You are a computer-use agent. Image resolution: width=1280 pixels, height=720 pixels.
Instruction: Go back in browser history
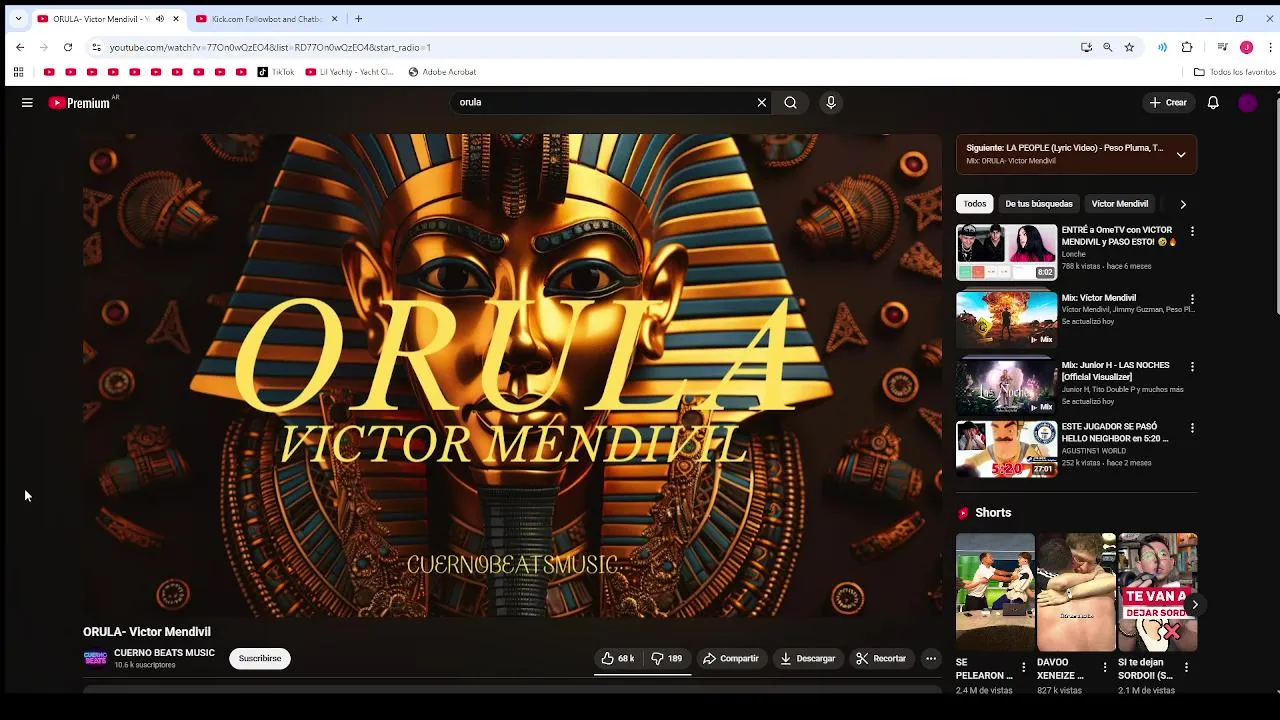[20, 47]
